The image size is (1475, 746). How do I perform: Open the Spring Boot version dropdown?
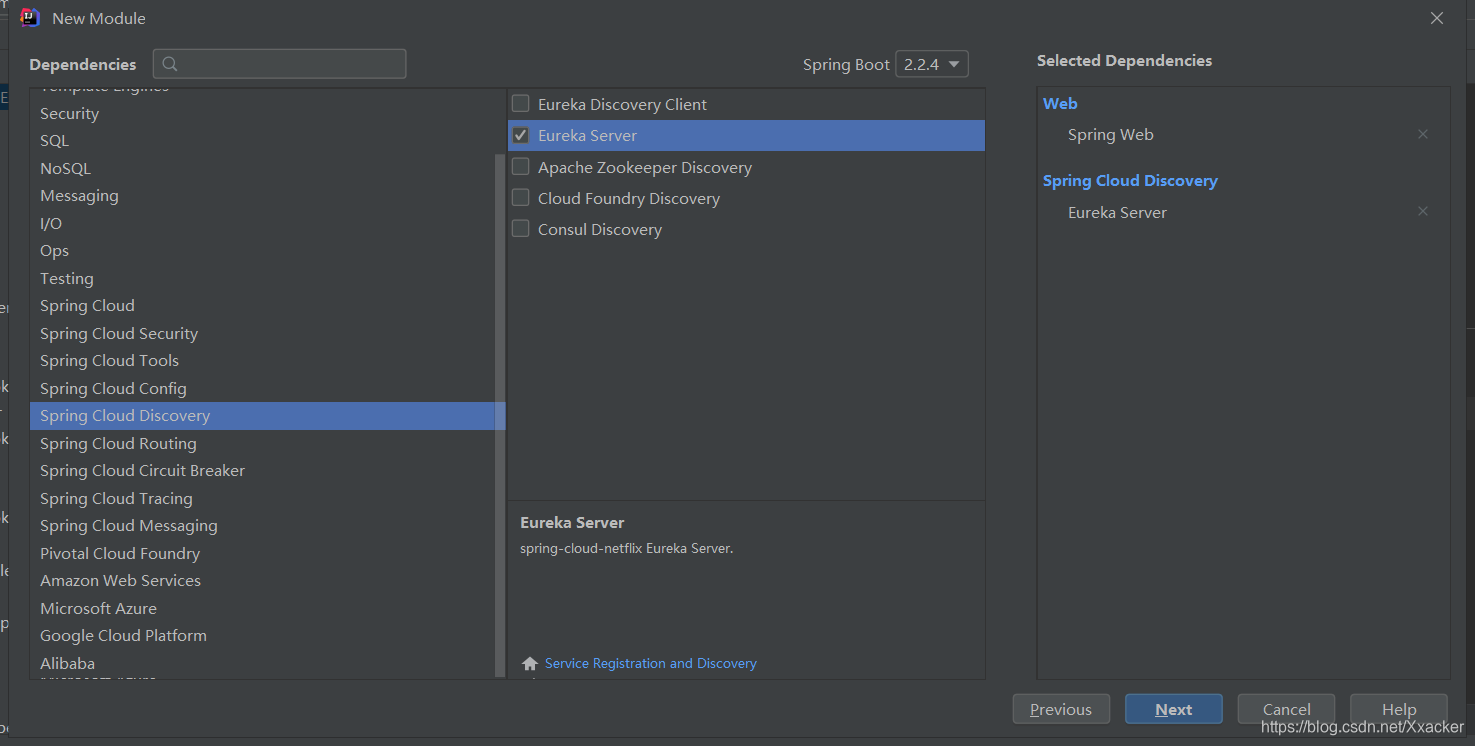tap(932, 64)
